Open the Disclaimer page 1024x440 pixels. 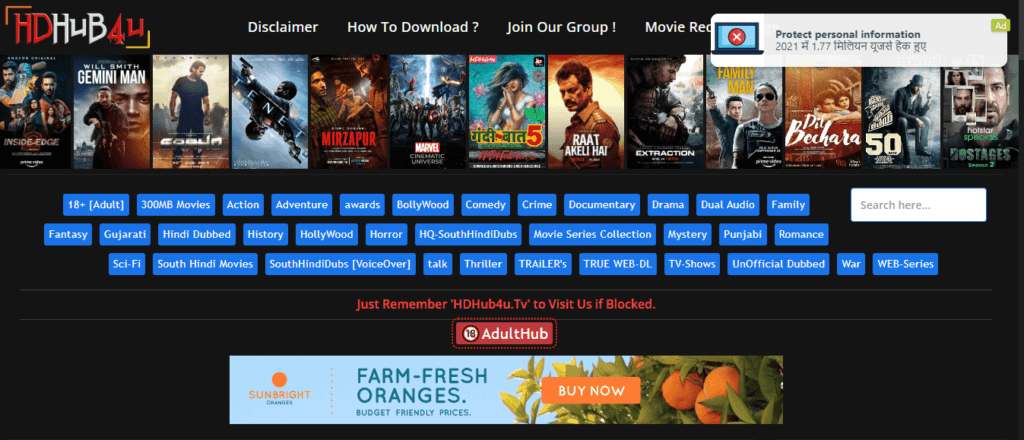tap(283, 27)
